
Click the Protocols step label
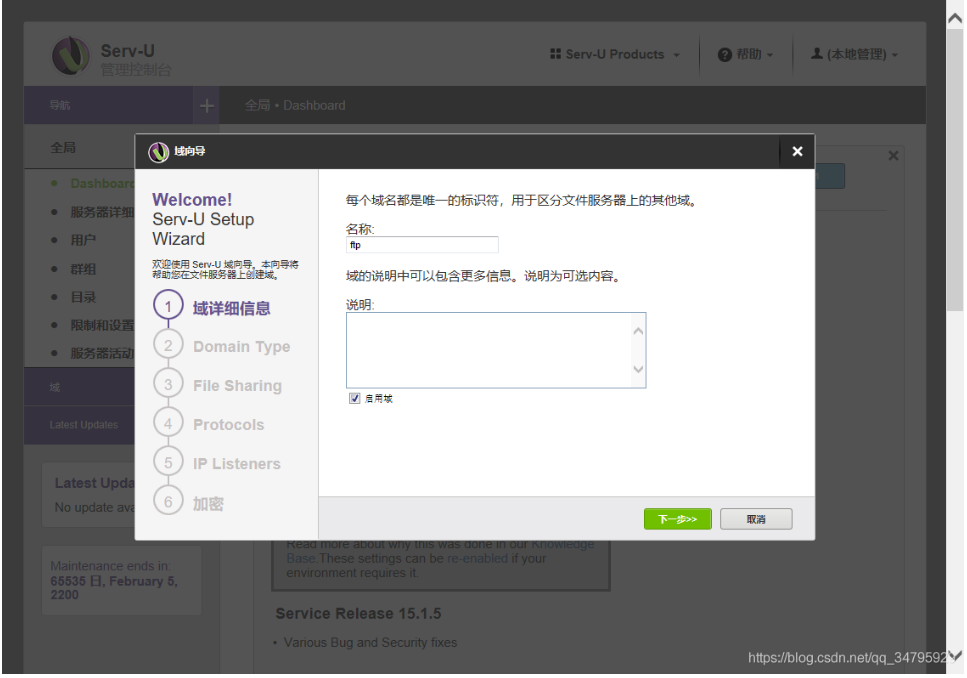click(228, 425)
